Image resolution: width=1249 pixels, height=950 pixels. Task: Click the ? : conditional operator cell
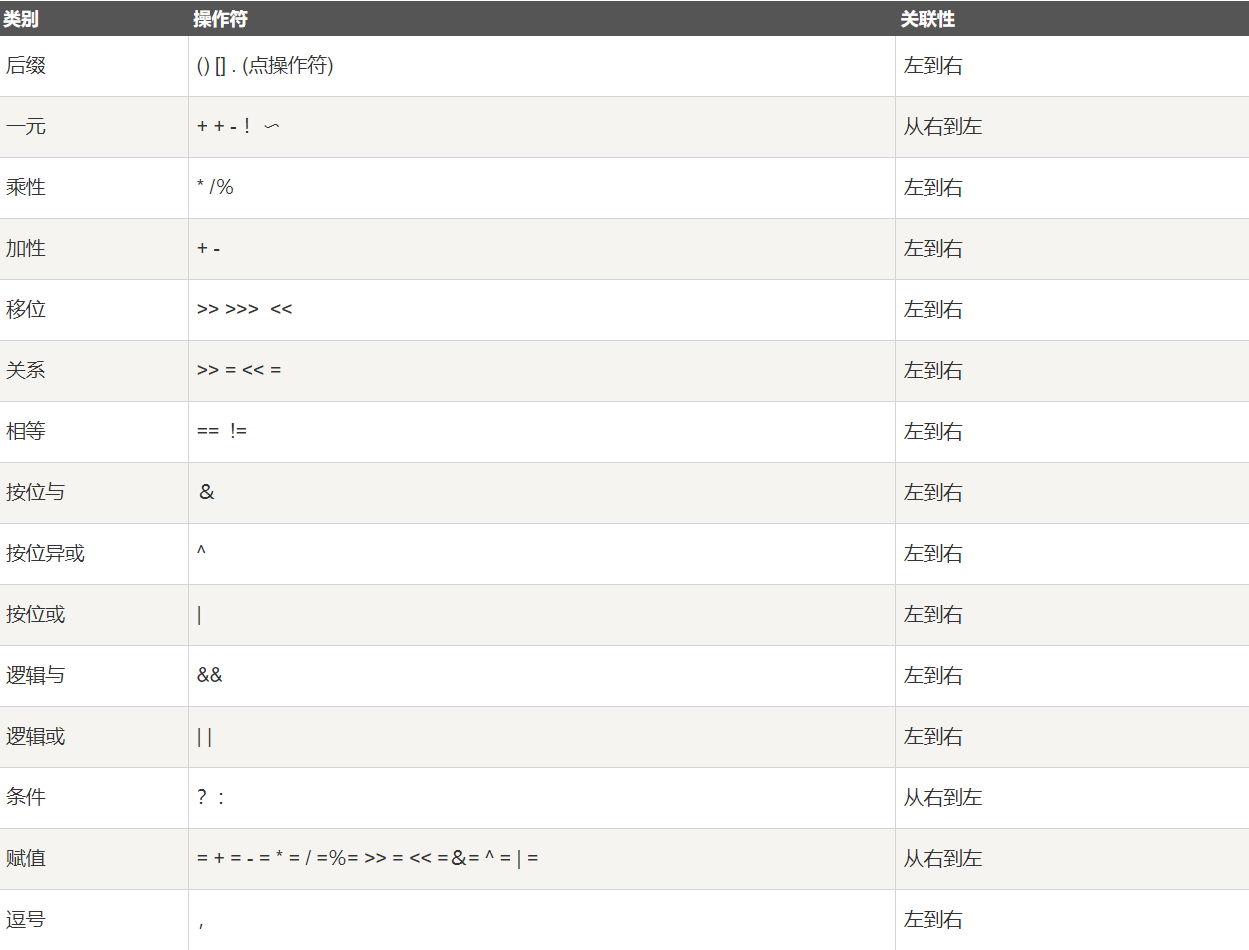pos(542,798)
